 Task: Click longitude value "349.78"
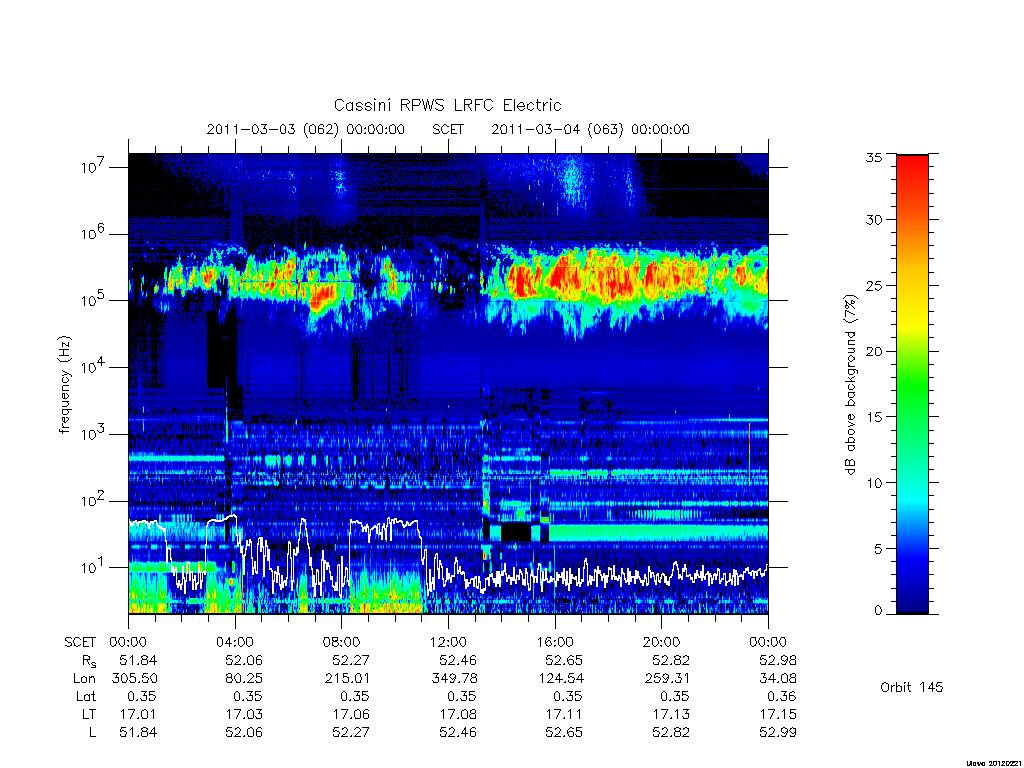point(453,679)
